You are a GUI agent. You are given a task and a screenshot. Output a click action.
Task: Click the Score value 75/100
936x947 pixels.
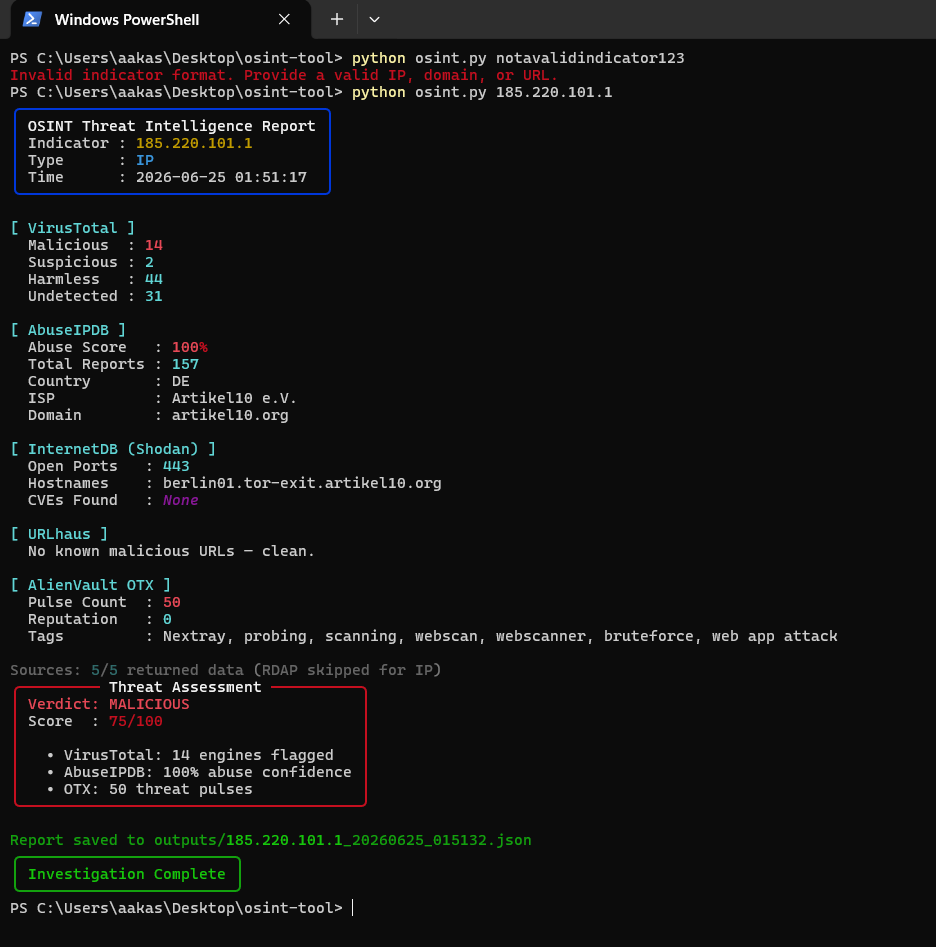136,721
